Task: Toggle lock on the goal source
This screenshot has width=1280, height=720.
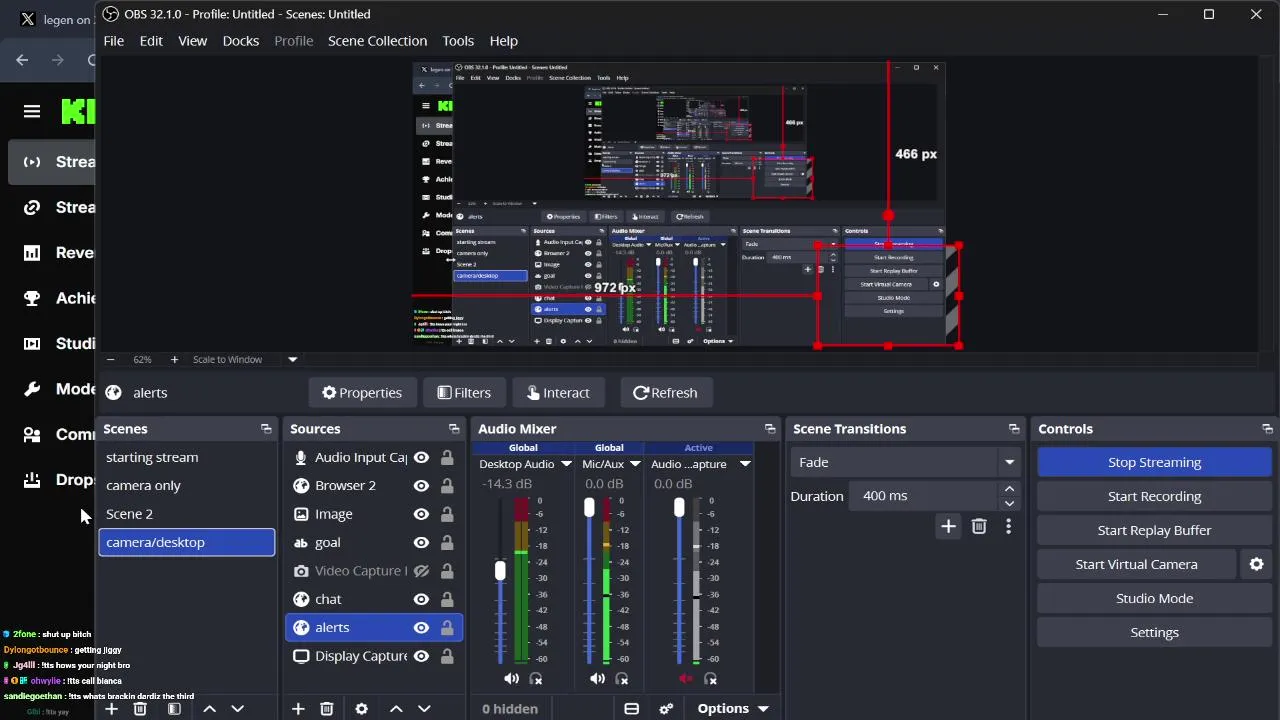Action: pyautogui.click(x=447, y=542)
